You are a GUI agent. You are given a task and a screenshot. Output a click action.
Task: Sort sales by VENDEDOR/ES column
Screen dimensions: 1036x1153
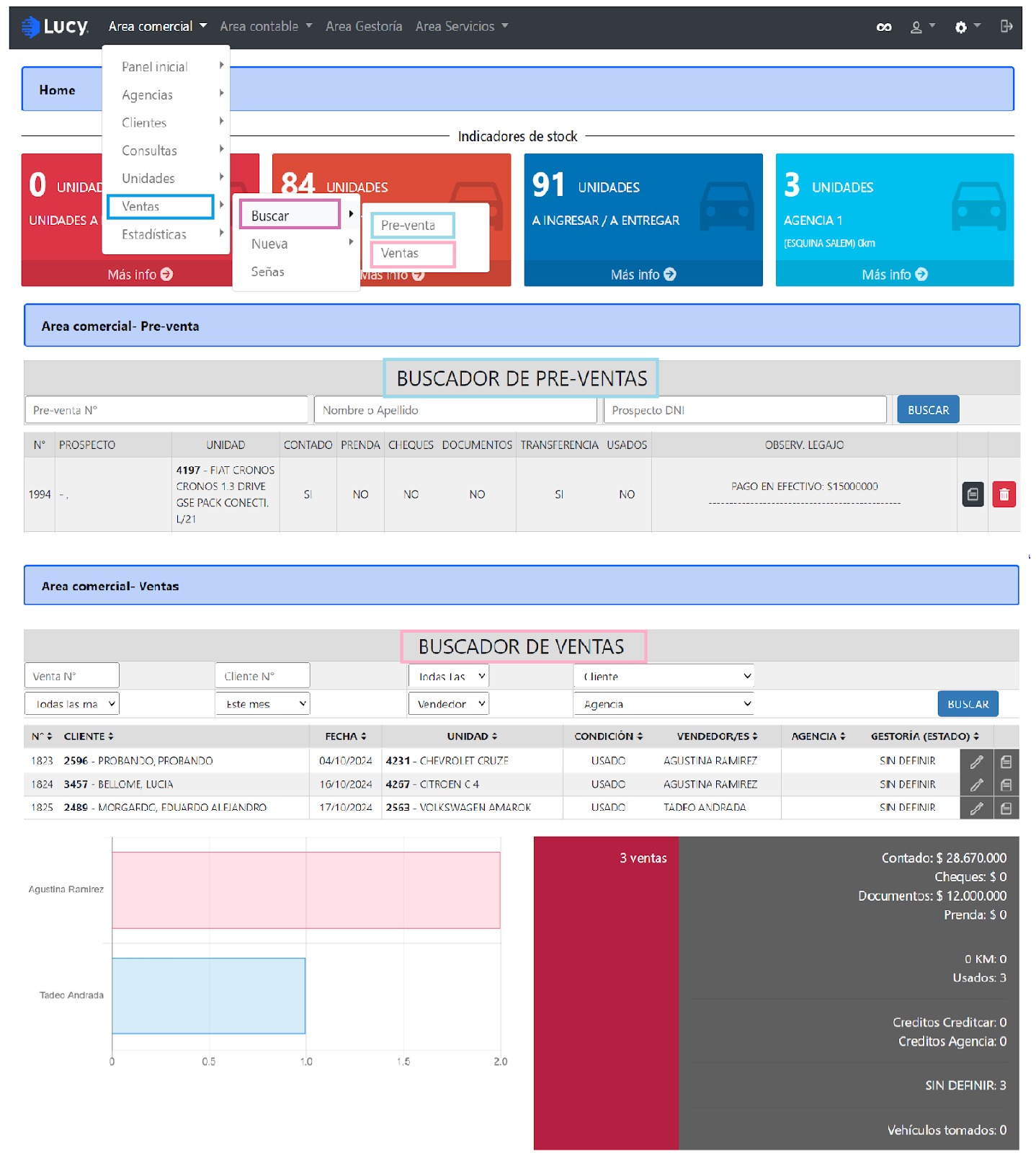click(x=717, y=736)
